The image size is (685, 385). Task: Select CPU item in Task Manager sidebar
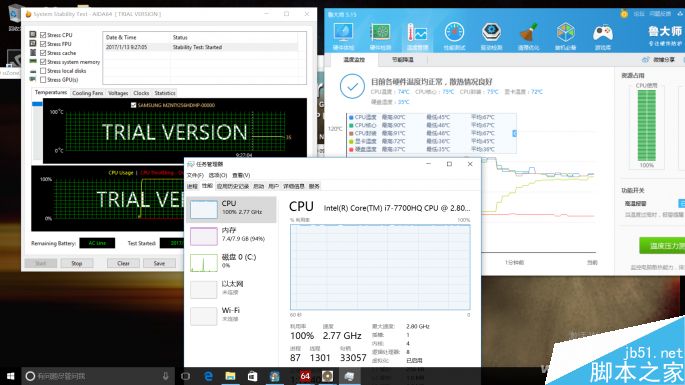pyautogui.click(x=232, y=209)
